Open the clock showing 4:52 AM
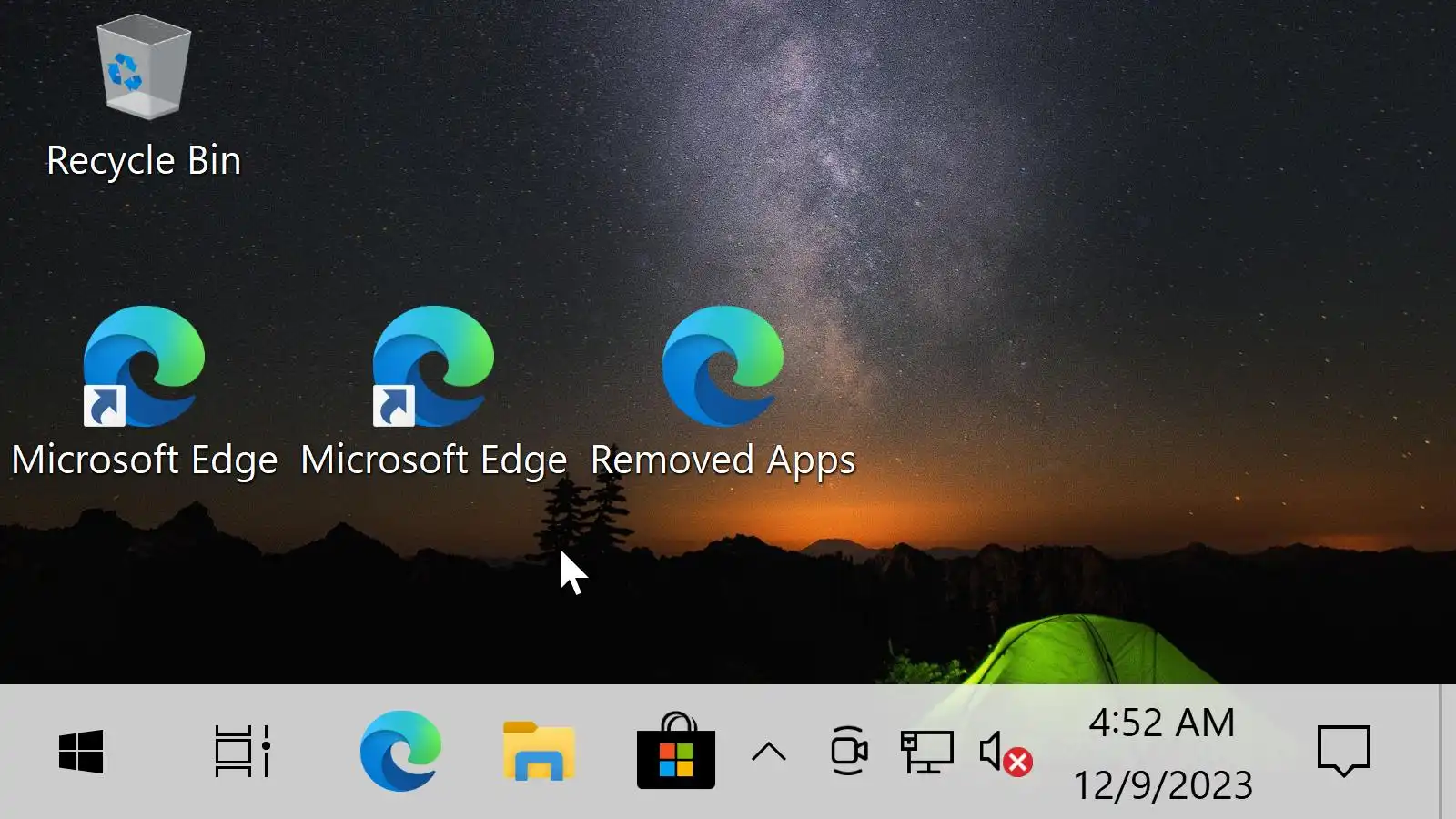The image size is (1456, 819). (1162, 753)
